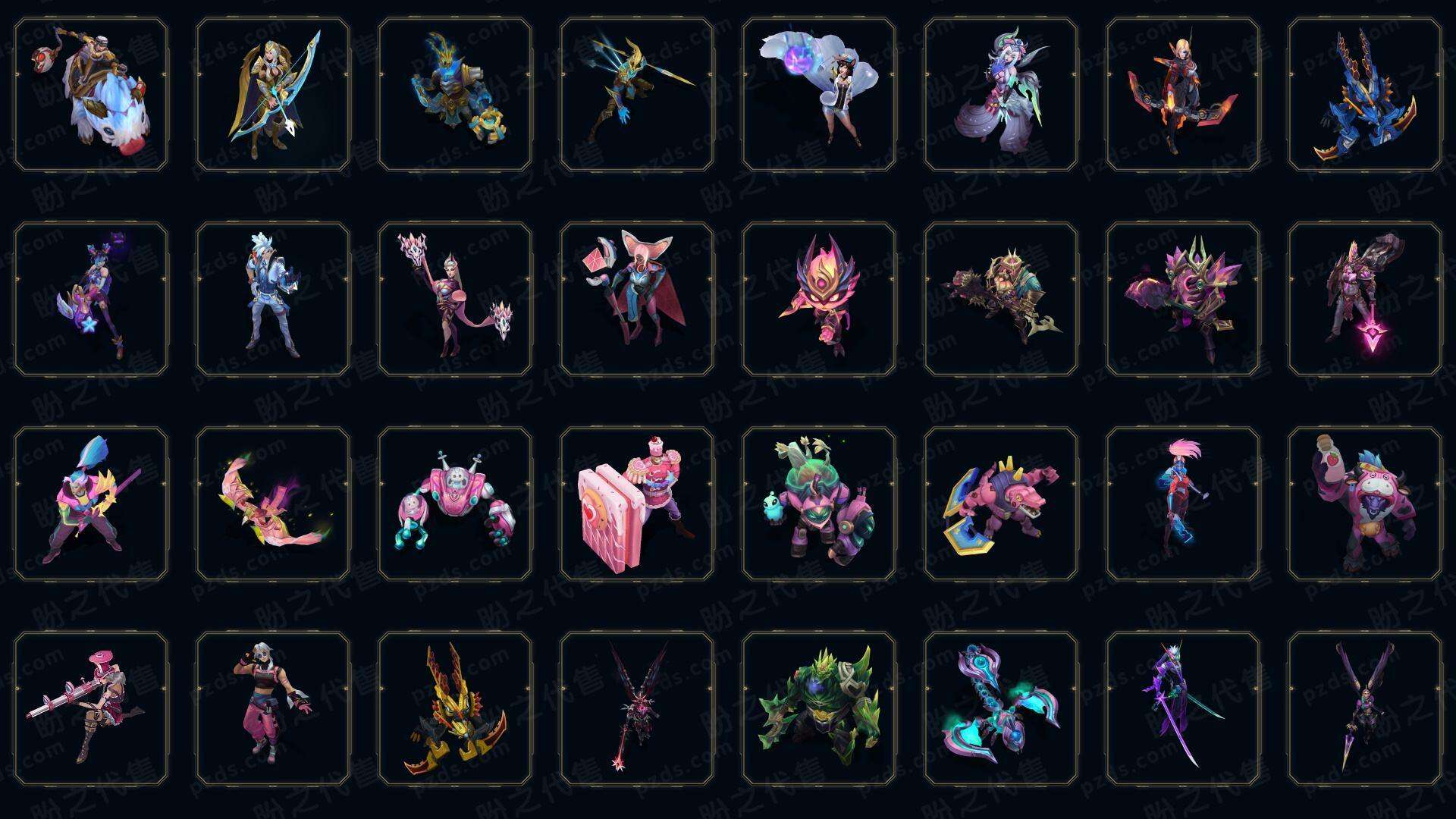The width and height of the screenshot is (1456, 819).
Task: Choose the girl swinging a pink hammer
Action: 91,708
